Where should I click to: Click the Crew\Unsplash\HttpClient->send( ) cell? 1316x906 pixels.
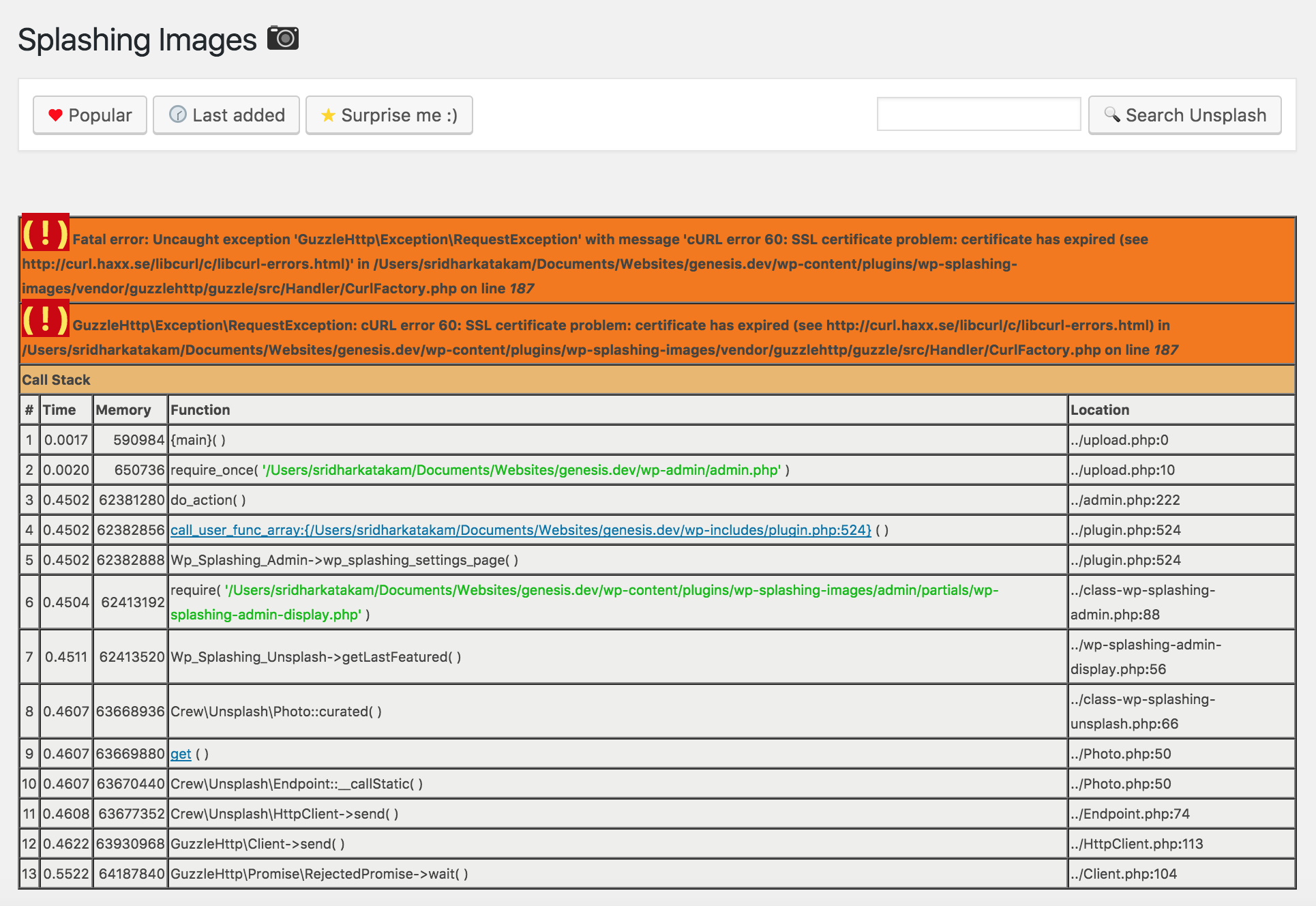point(618,814)
